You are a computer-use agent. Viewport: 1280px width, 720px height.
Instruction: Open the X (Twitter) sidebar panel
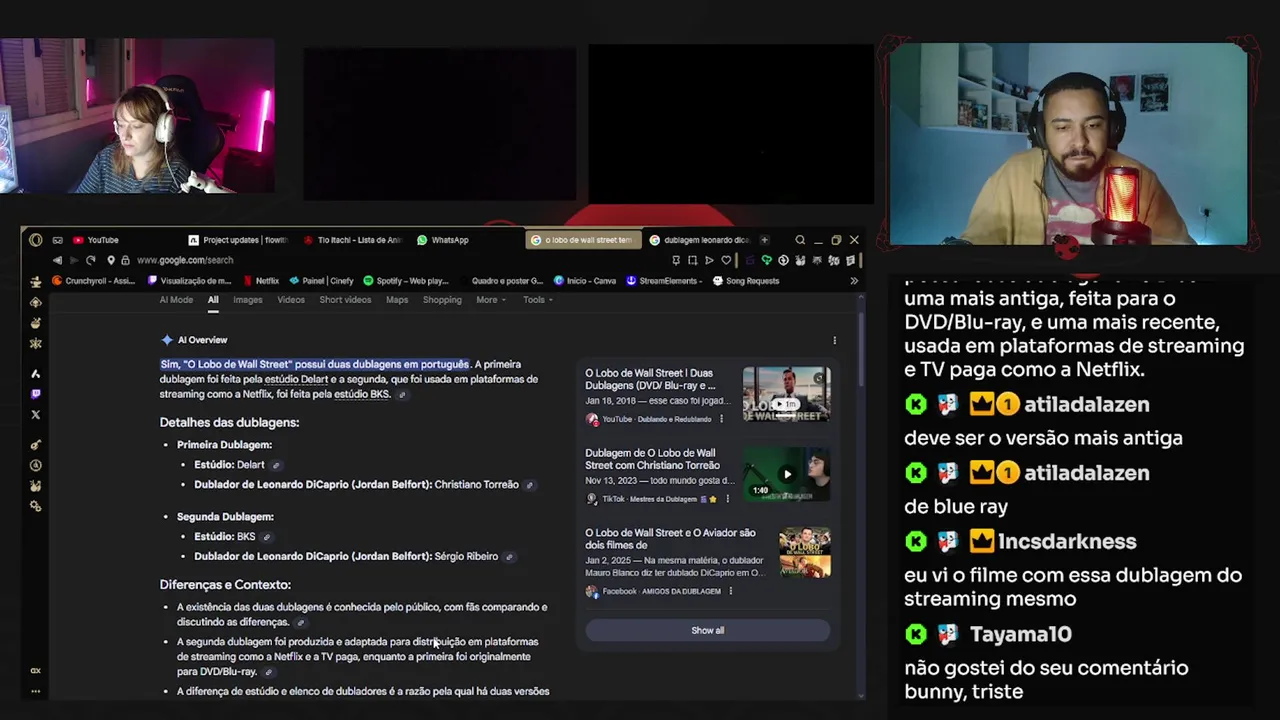tap(35, 414)
